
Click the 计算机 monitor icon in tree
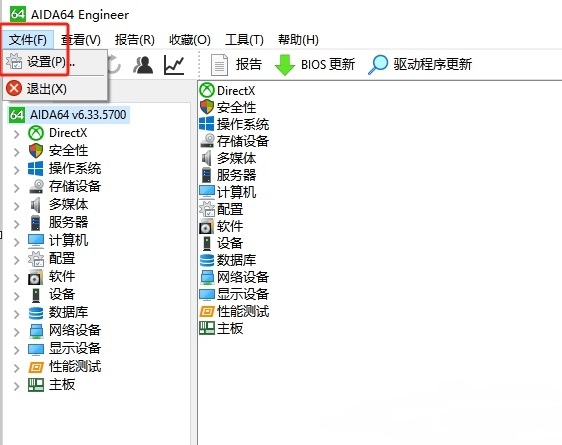(36, 241)
